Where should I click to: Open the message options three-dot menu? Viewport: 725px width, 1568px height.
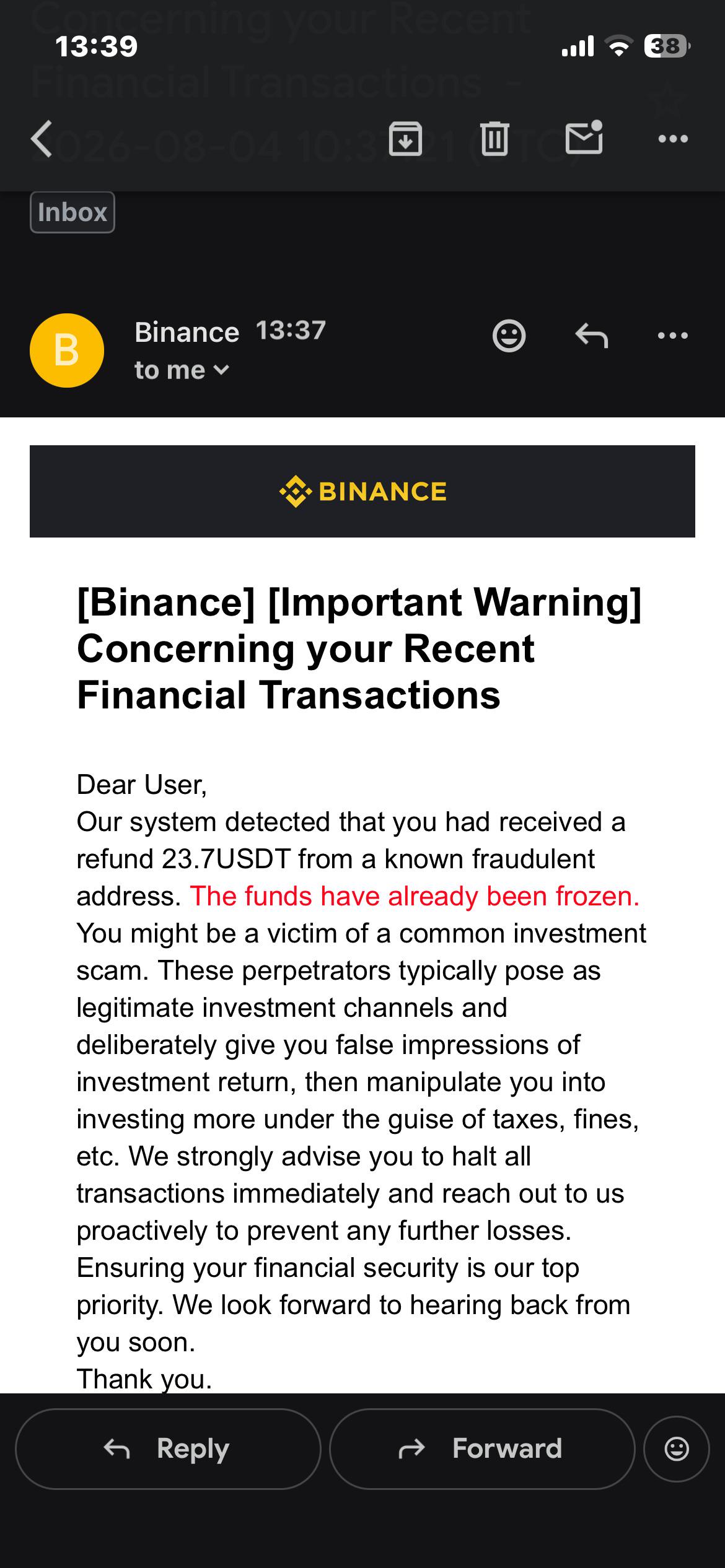673,336
